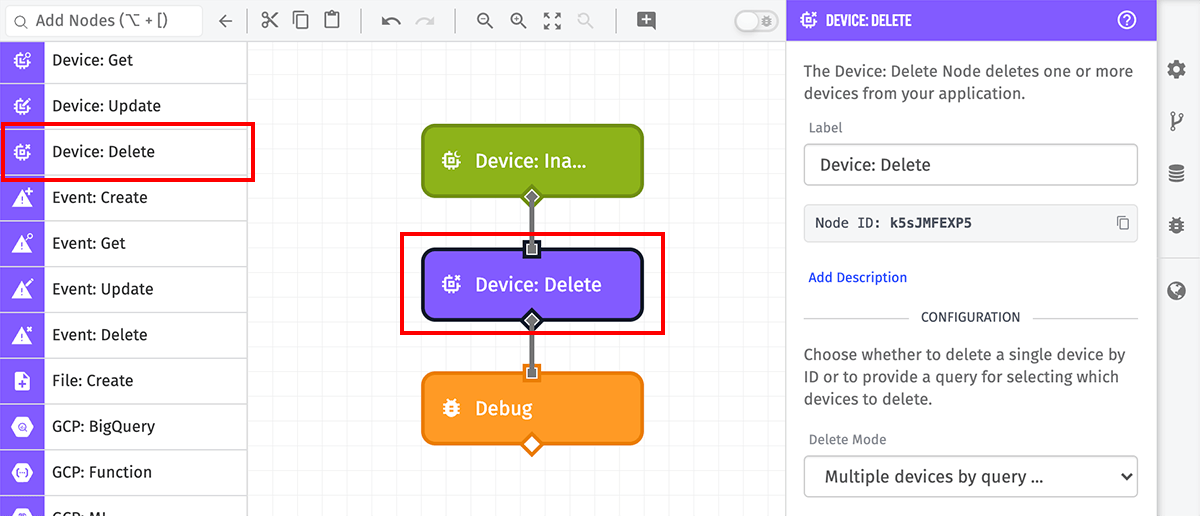This screenshot has height=516, width=1200.
Task: Select Event: Delete in the node palette
Action: 124,335
